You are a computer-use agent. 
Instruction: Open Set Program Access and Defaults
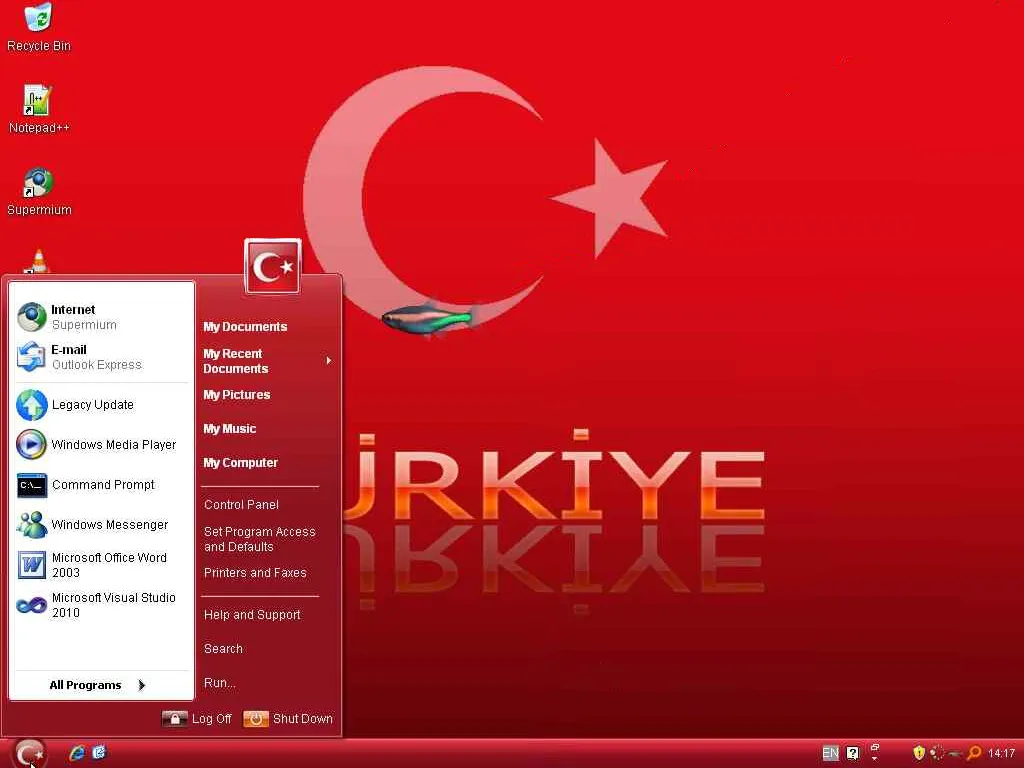coord(259,539)
